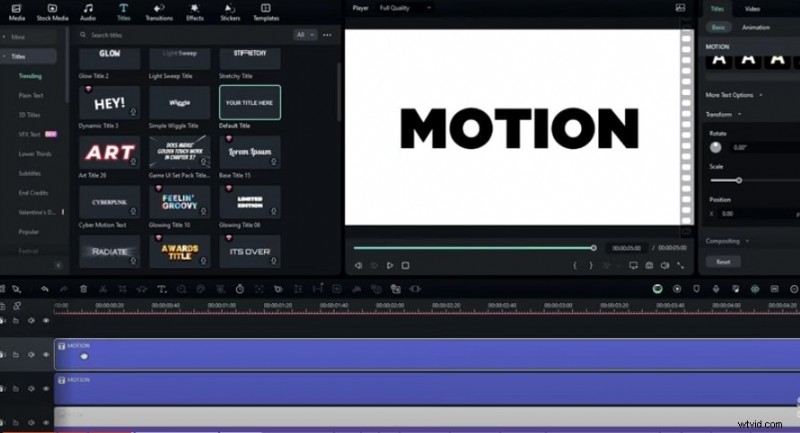The width and height of the screenshot is (800, 433).
Task: Click the three-dots more options icon beside the All filter
Action: click(x=327, y=34)
